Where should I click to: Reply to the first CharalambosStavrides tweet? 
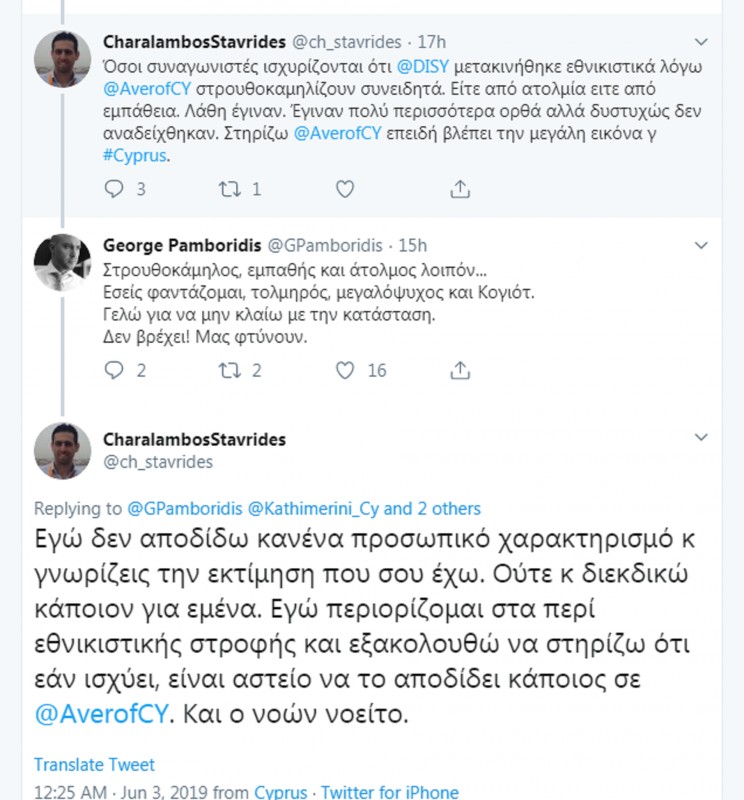[x=114, y=188]
